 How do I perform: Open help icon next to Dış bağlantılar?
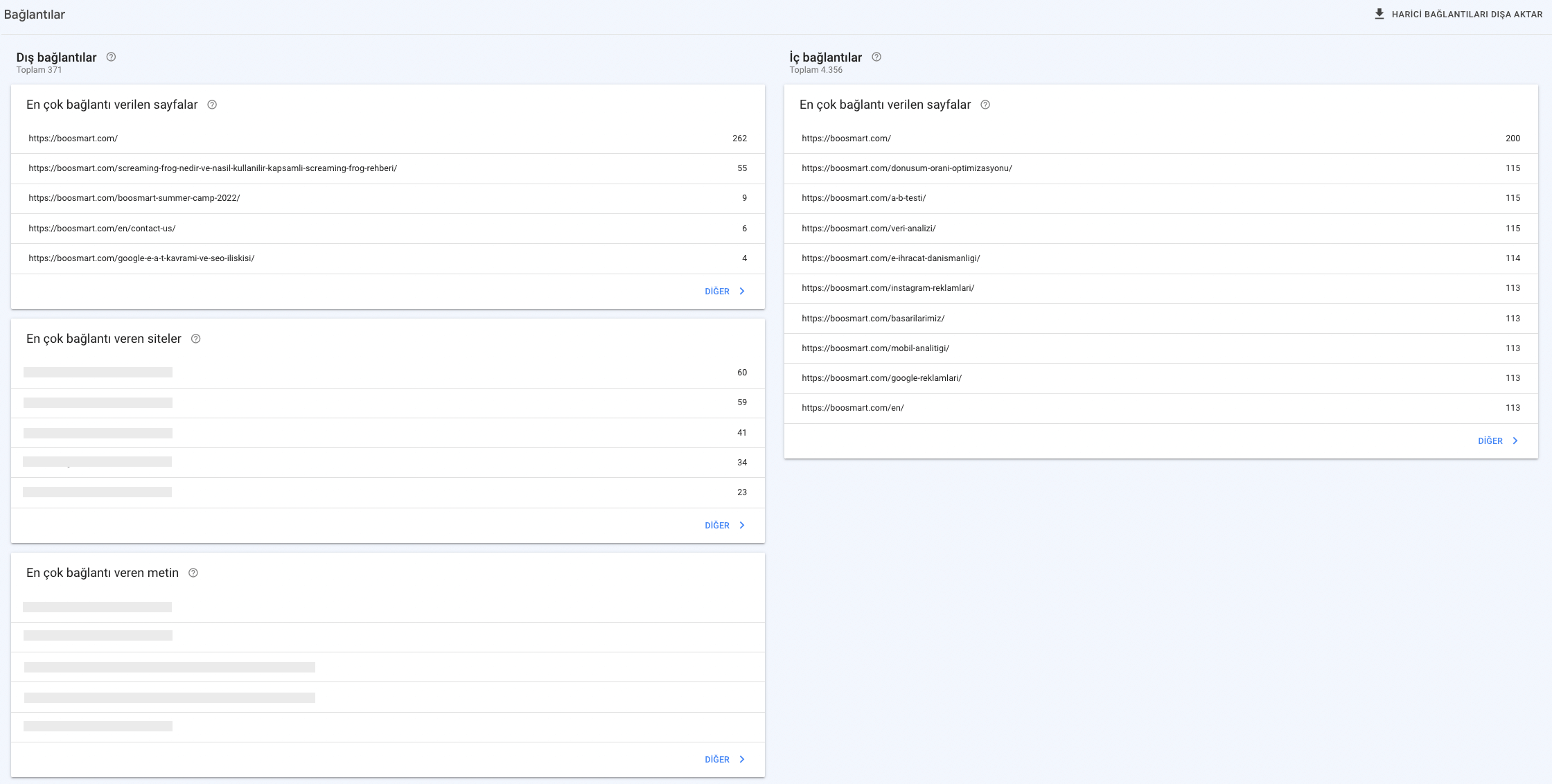tap(111, 57)
